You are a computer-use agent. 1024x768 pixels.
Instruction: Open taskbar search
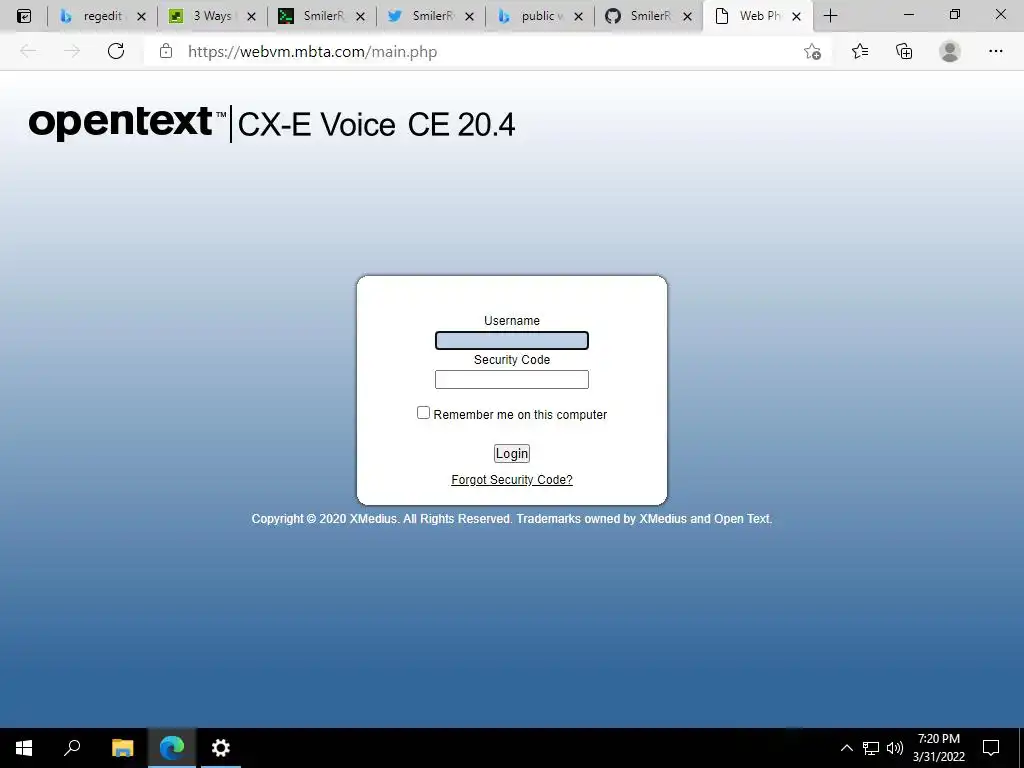tap(72, 748)
